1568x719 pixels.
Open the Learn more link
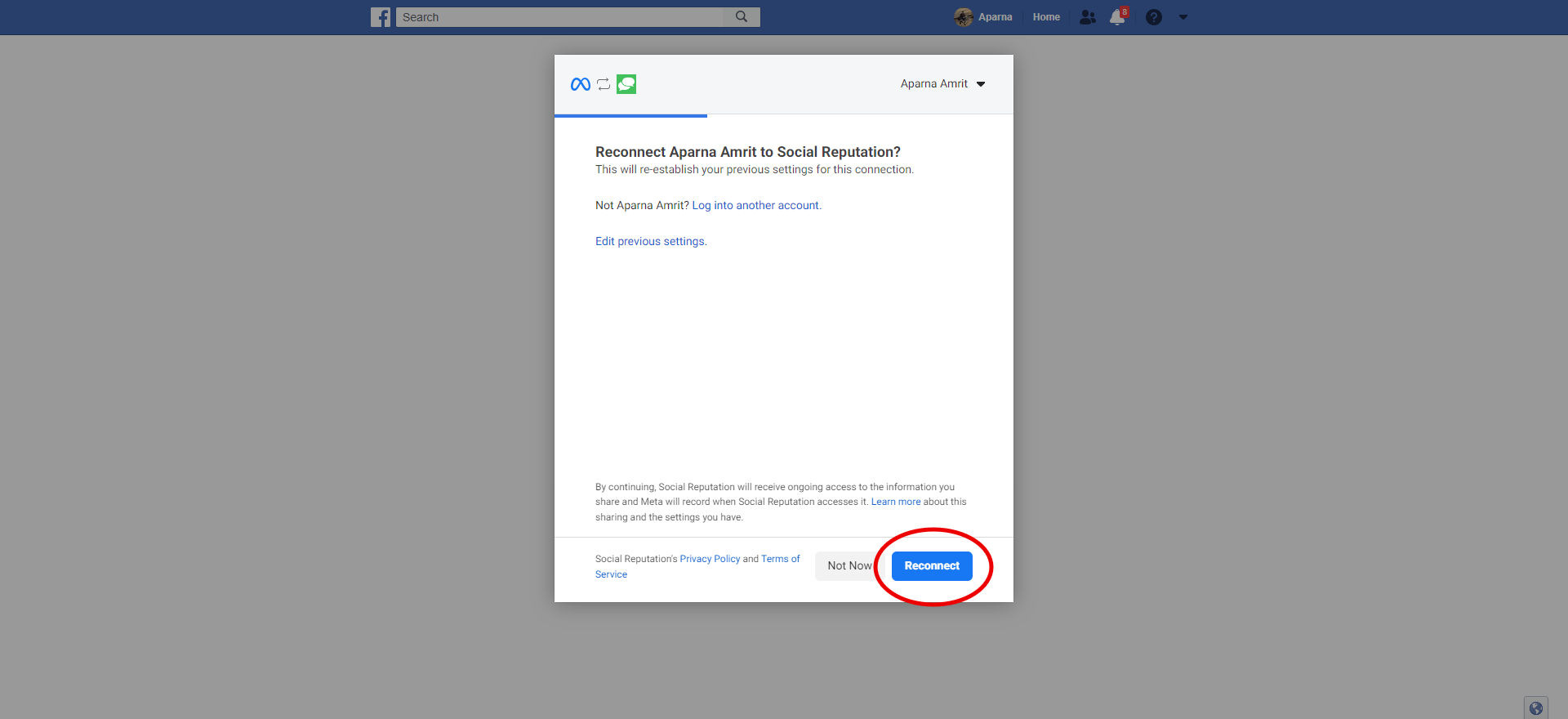[x=895, y=502]
